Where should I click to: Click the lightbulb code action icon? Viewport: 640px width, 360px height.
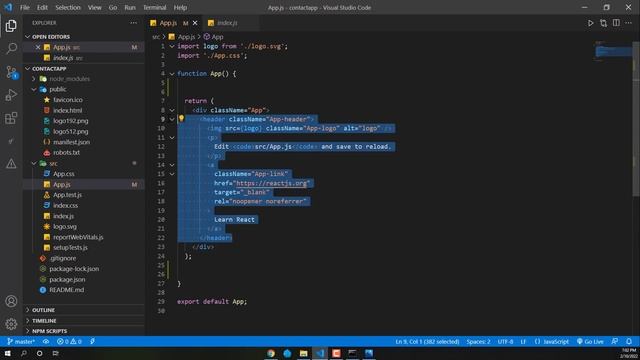pos(181,119)
